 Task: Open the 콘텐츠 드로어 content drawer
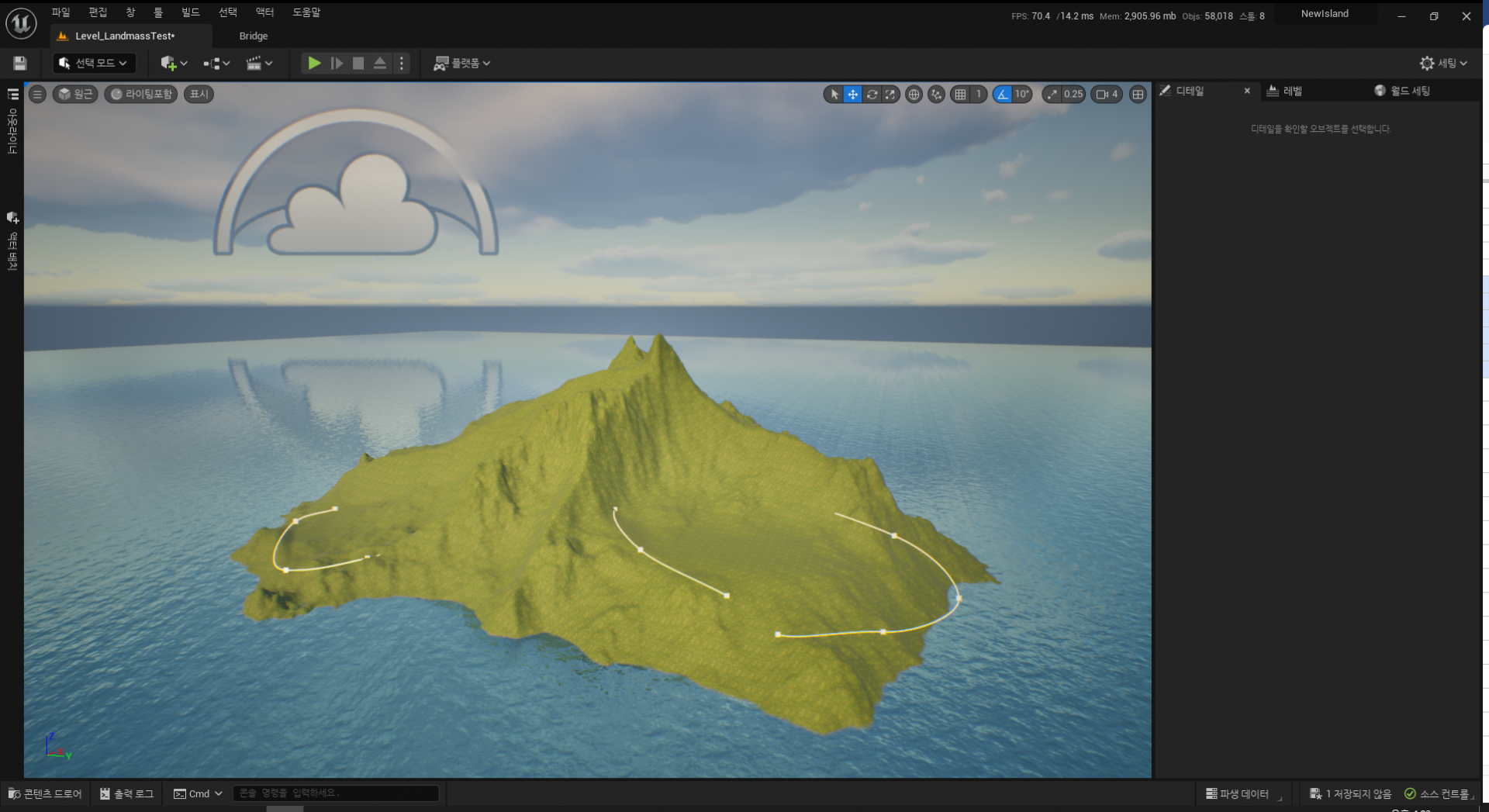(45, 793)
